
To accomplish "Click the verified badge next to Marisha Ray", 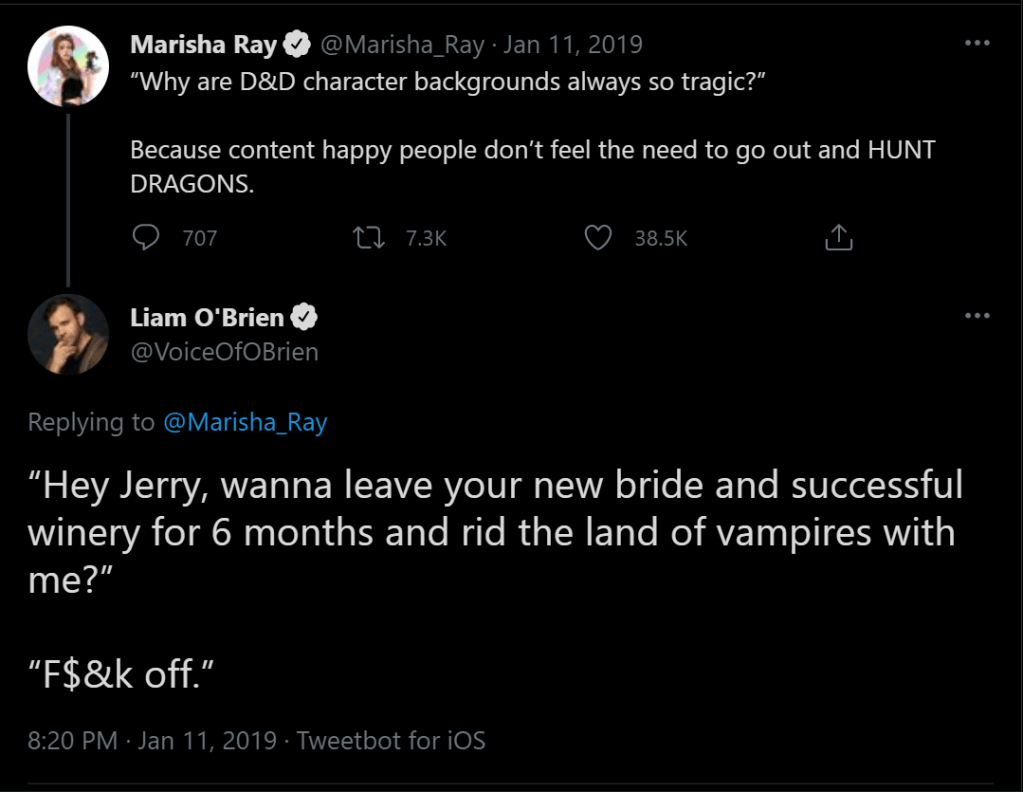I will click(x=297, y=45).
